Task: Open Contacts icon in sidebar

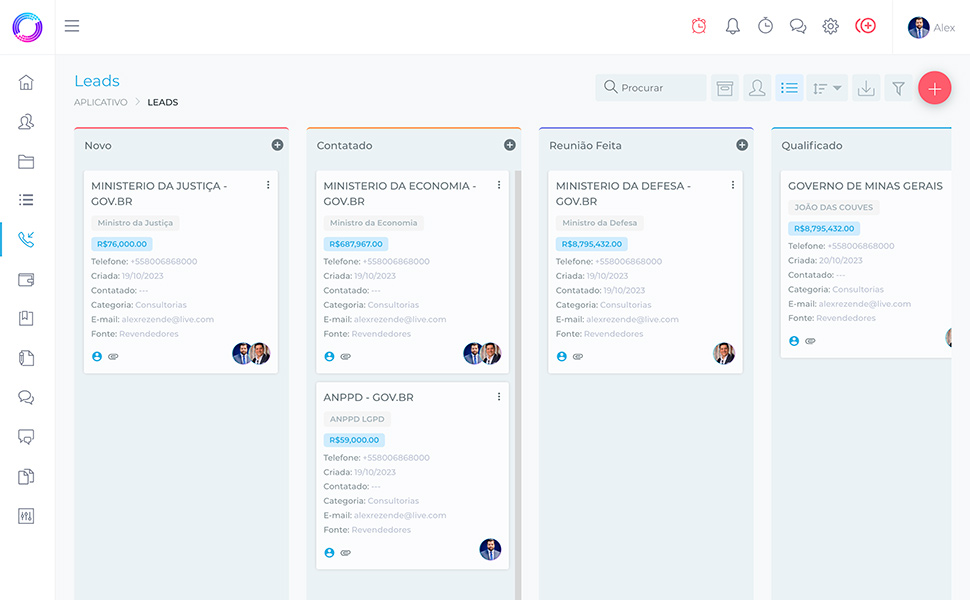Action: click(26, 122)
